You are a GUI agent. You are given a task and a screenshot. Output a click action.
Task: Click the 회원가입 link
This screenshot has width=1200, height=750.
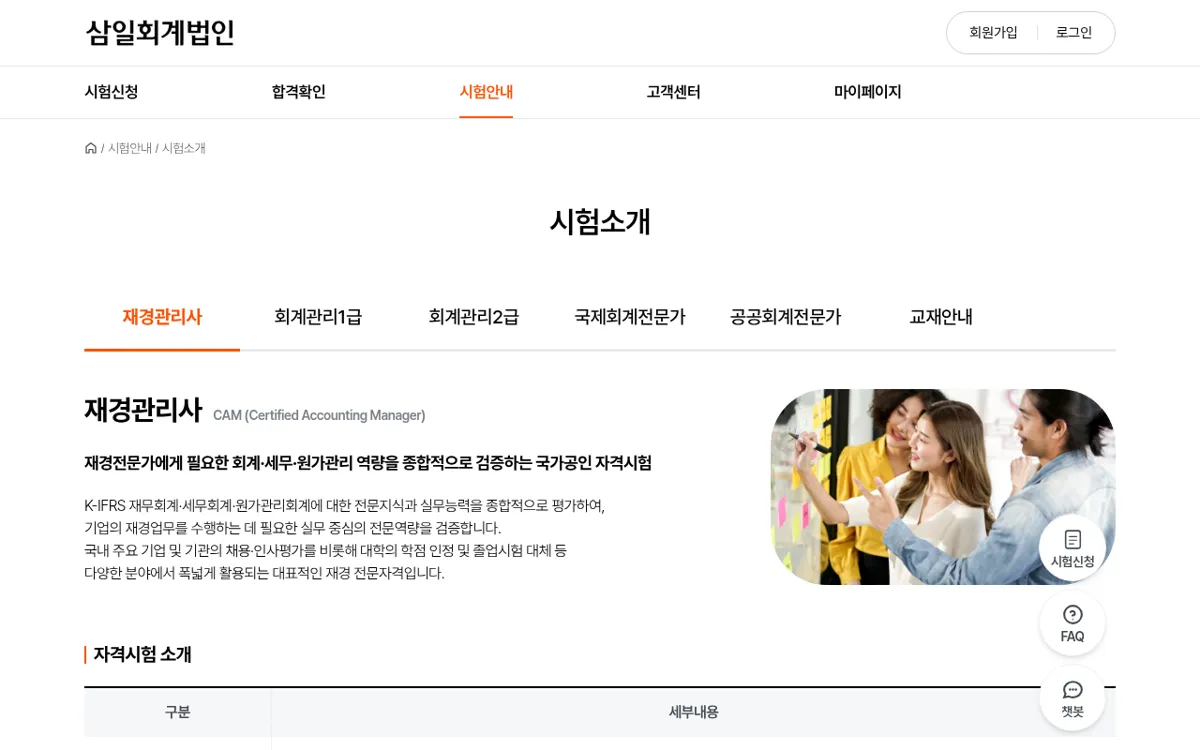click(993, 33)
